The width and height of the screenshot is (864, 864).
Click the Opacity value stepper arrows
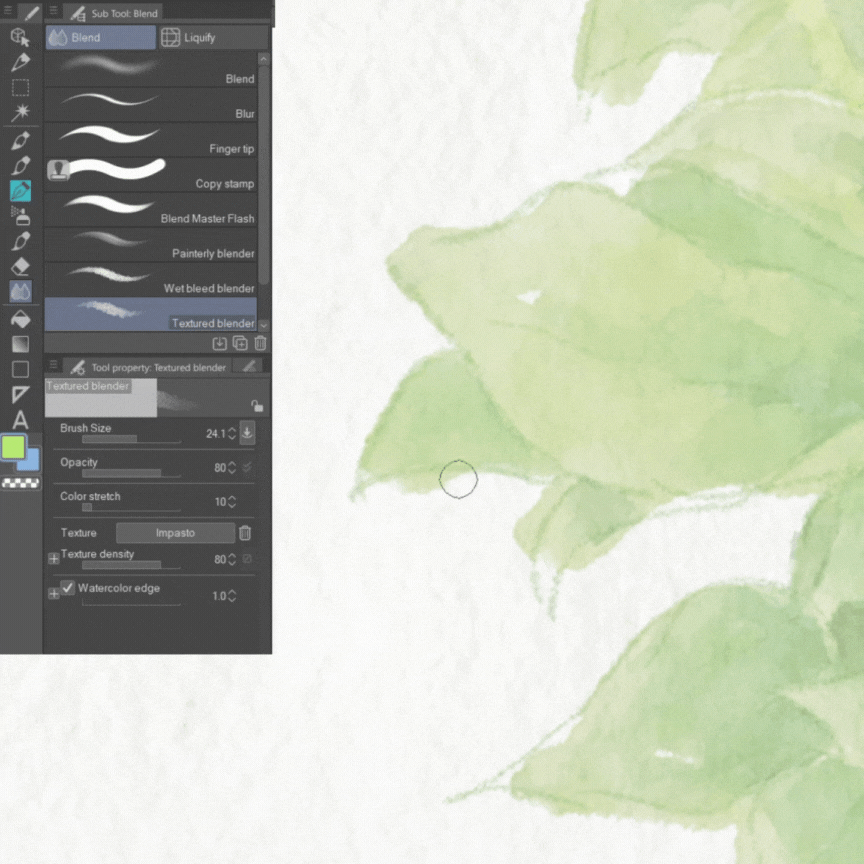tap(232, 468)
